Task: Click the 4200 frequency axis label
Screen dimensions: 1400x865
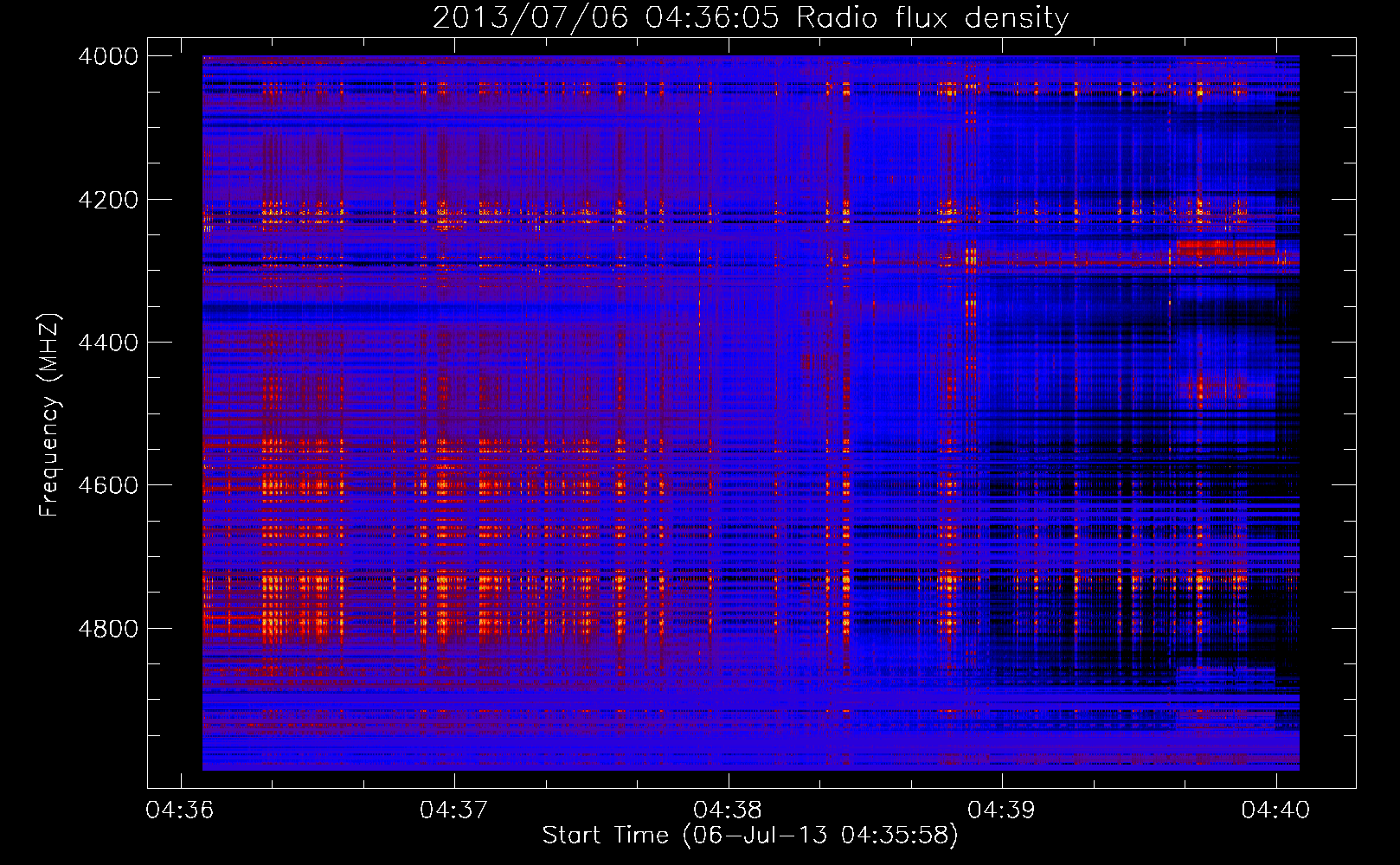Action: coord(108,200)
